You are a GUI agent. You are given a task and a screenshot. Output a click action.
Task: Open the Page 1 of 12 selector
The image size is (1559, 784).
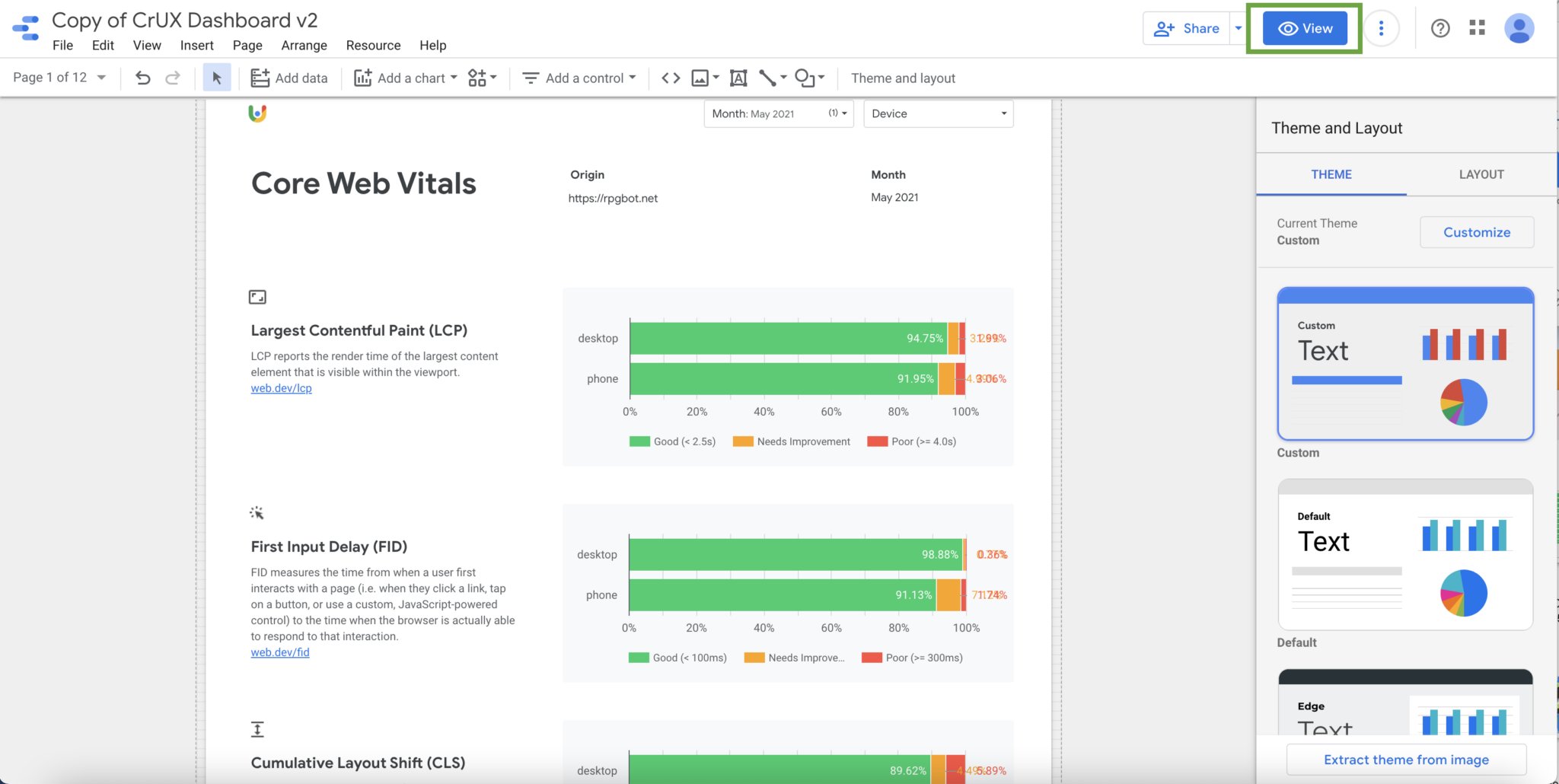coord(59,78)
